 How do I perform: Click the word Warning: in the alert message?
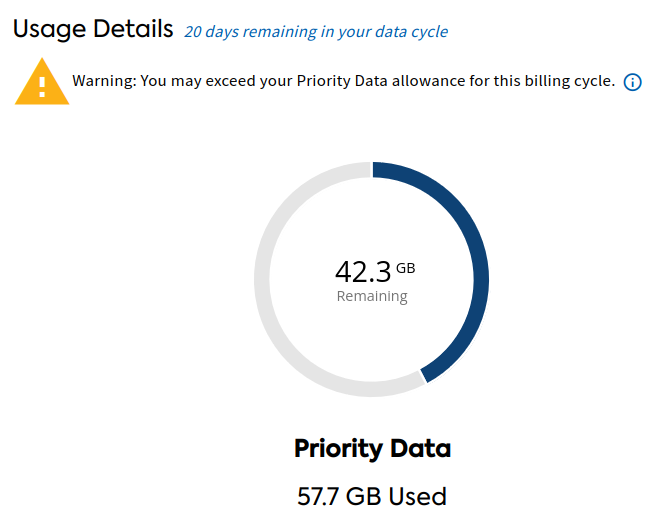(x=104, y=81)
